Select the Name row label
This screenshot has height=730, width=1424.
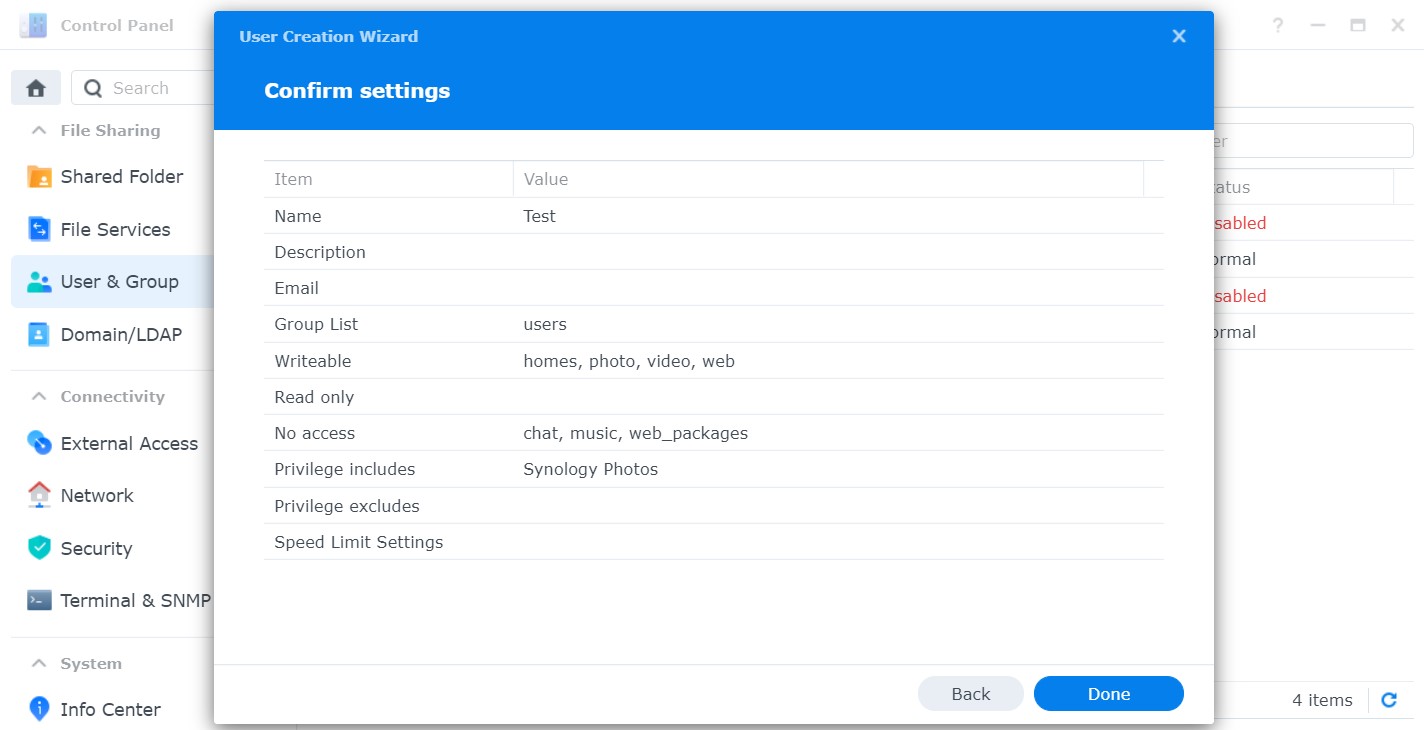click(298, 216)
